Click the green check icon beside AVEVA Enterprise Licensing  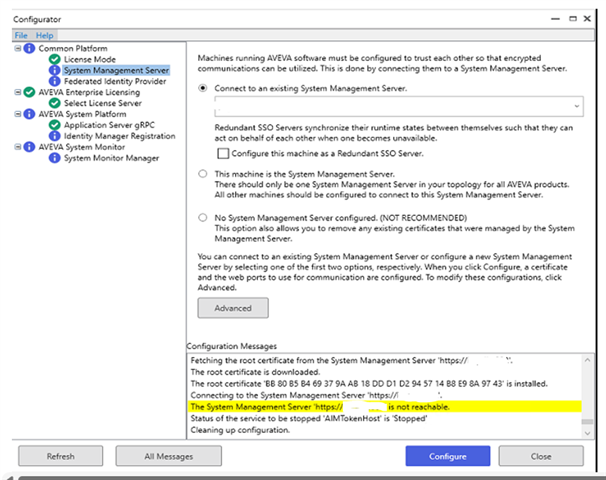(x=29, y=92)
